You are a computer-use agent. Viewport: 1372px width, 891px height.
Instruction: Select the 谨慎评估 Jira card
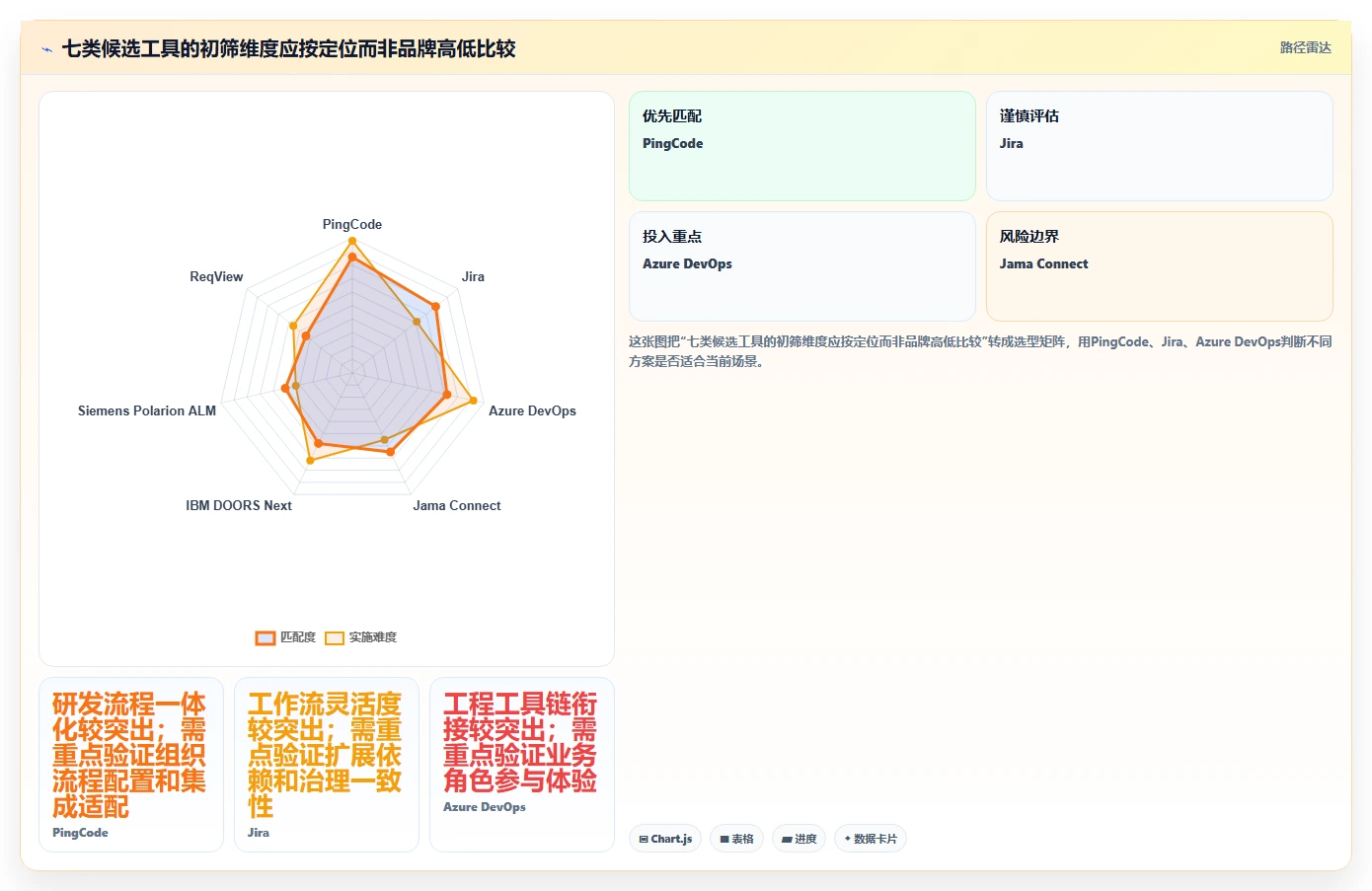point(1159,146)
